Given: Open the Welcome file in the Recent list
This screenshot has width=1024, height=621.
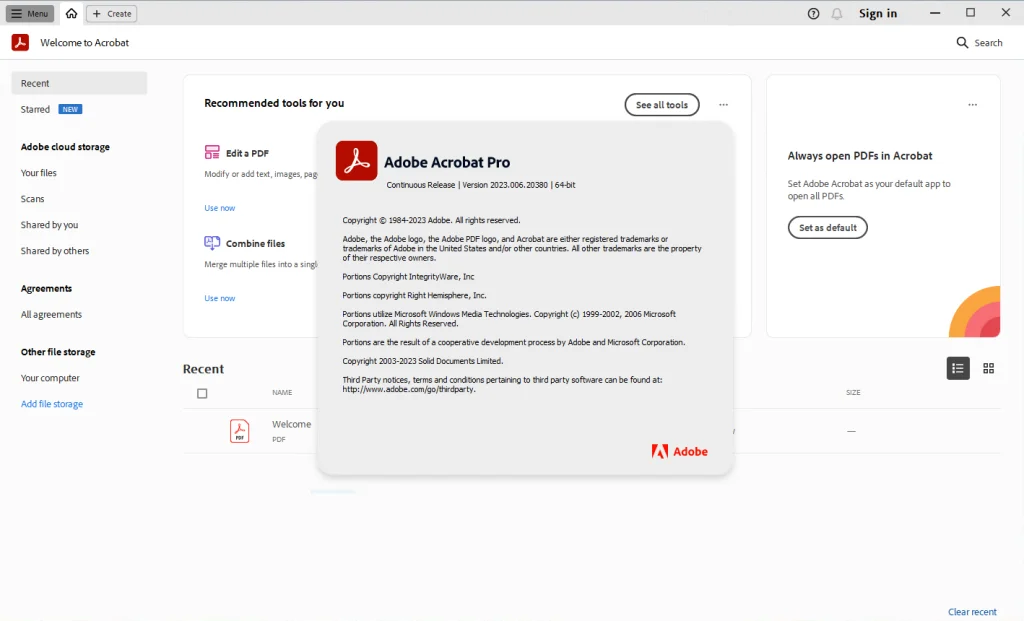Looking at the screenshot, I should pyautogui.click(x=291, y=424).
